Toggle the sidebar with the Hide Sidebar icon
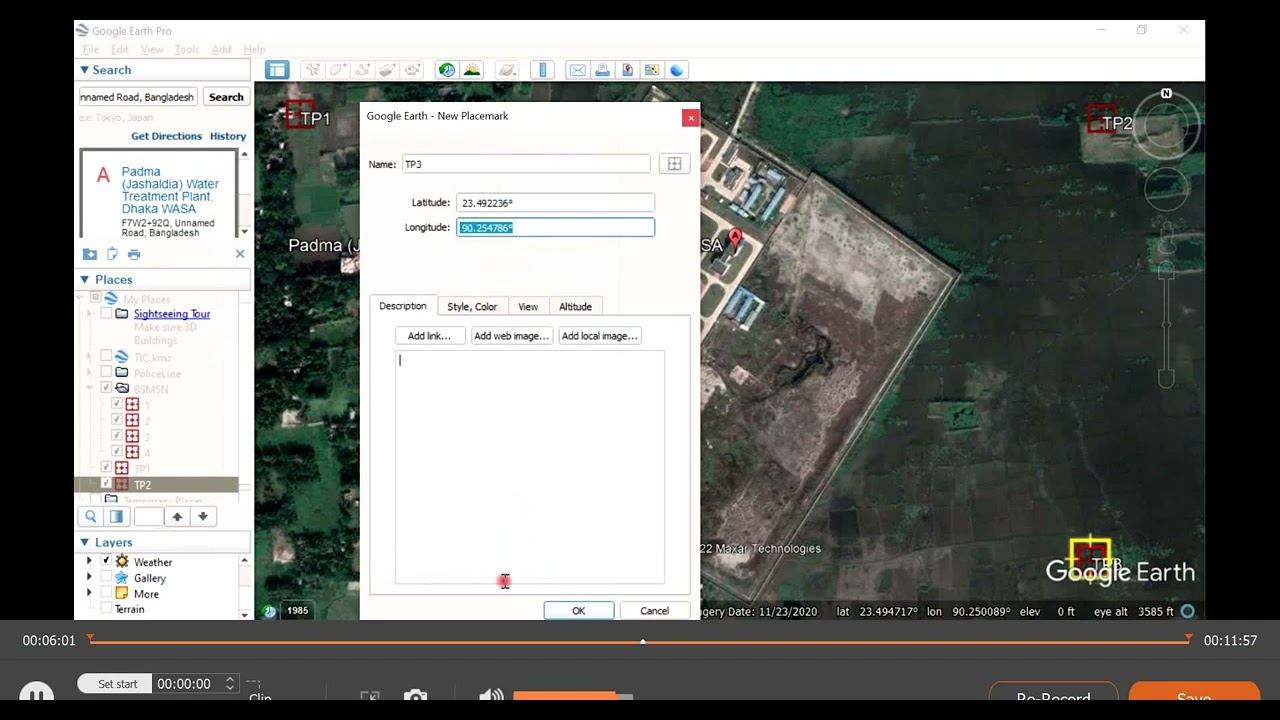 tap(277, 70)
